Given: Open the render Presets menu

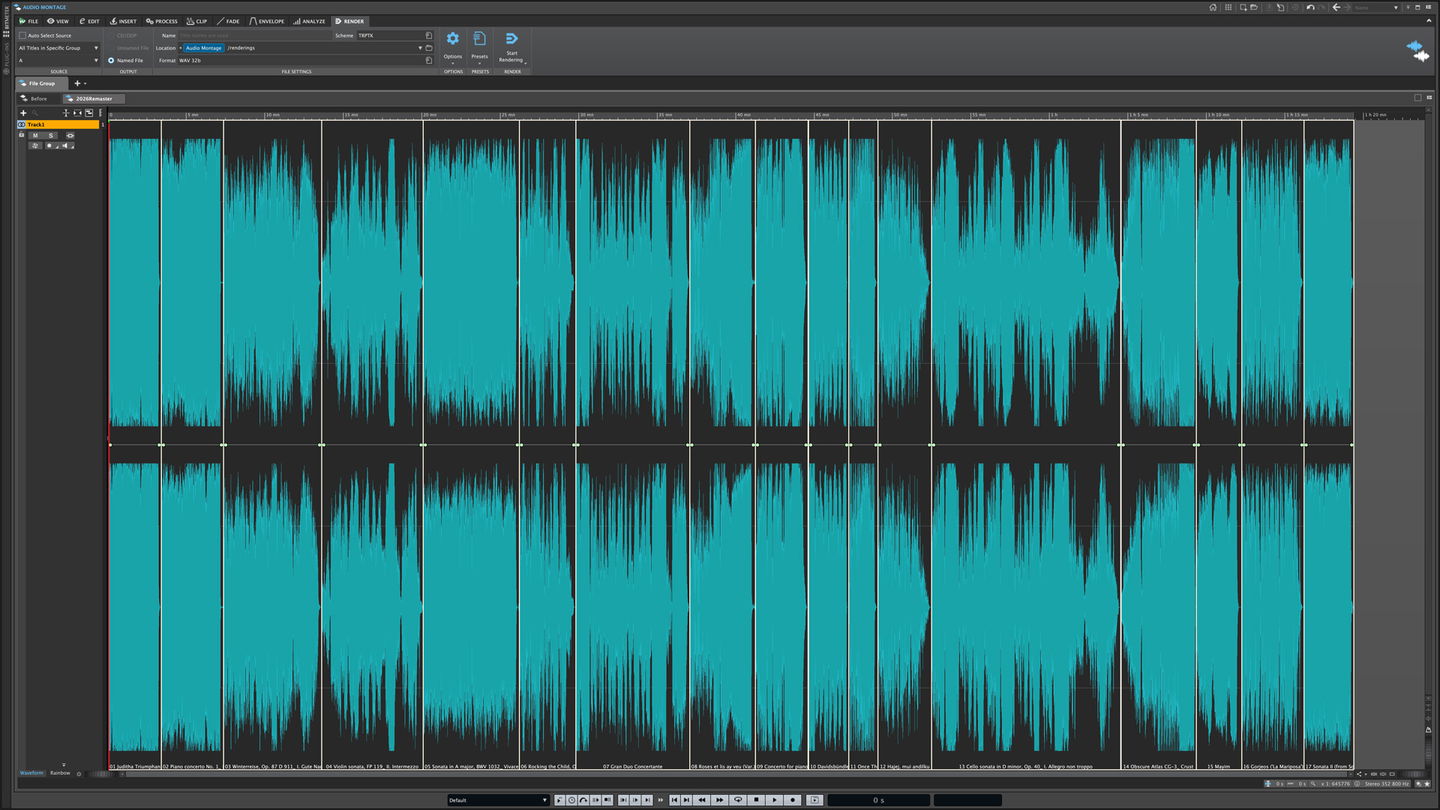Looking at the screenshot, I should 480,39.
